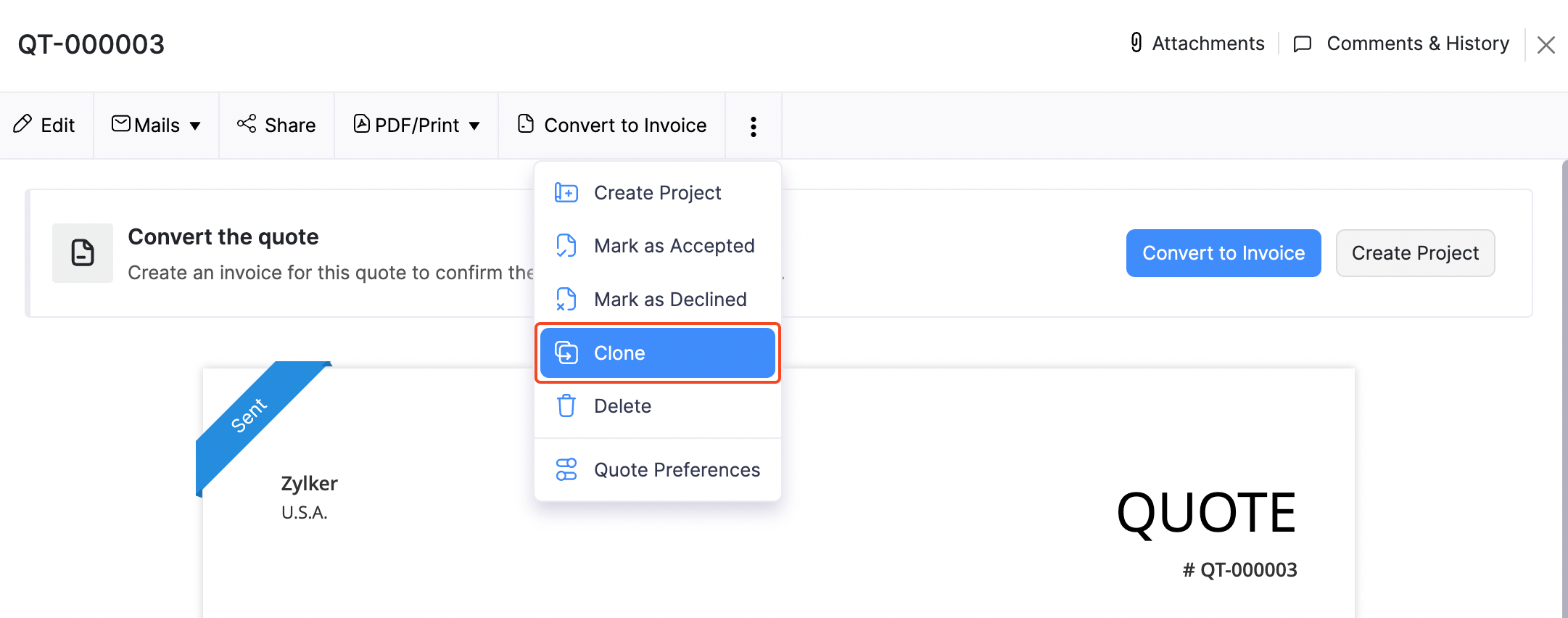This screenshot has height=618, width=1568.
Task: Choose Mark as Declined option
Action: (669, 300)
